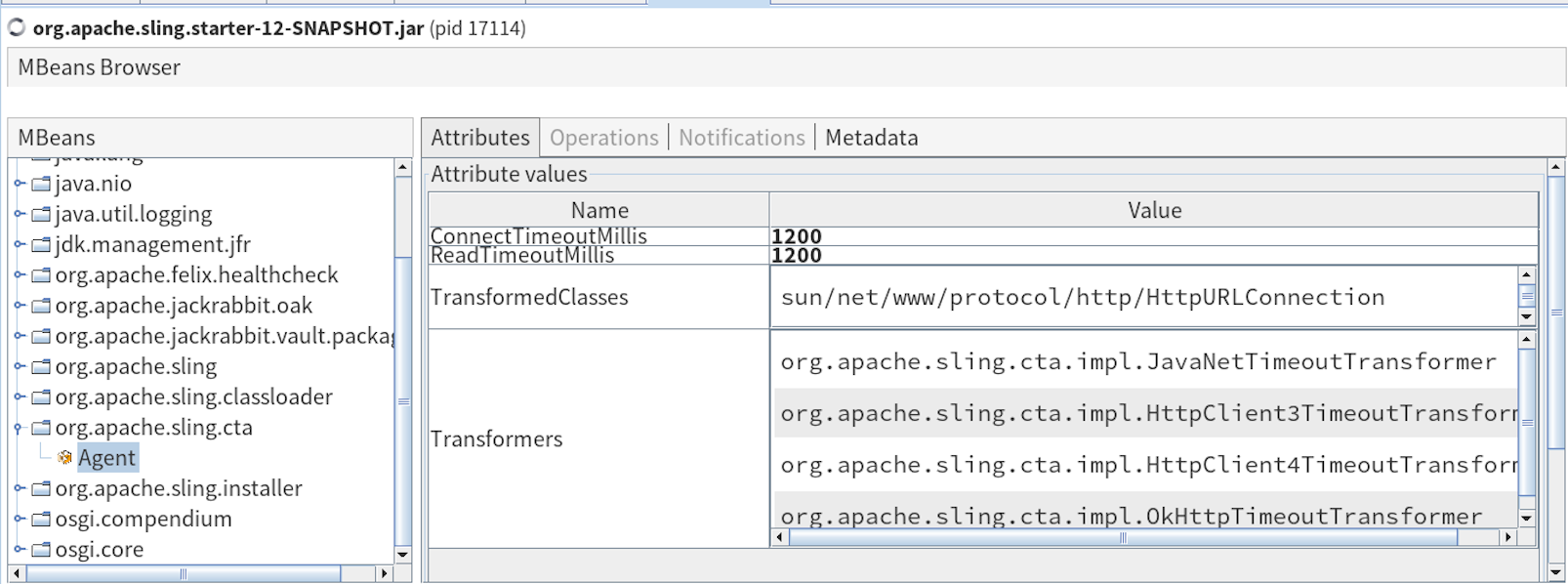
Task: Click the java.nio folder icon
Action: [x=41, y=184]
